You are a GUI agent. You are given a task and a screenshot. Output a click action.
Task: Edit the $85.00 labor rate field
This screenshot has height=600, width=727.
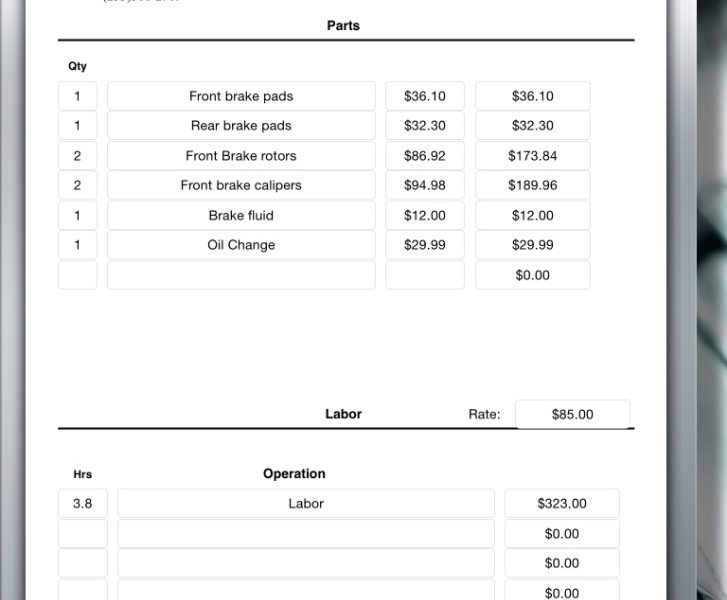click(572, 414)
